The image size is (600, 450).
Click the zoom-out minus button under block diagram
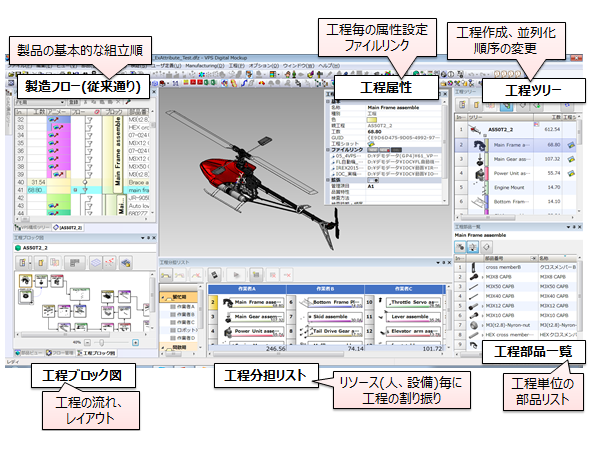click(x=87, y=342)
